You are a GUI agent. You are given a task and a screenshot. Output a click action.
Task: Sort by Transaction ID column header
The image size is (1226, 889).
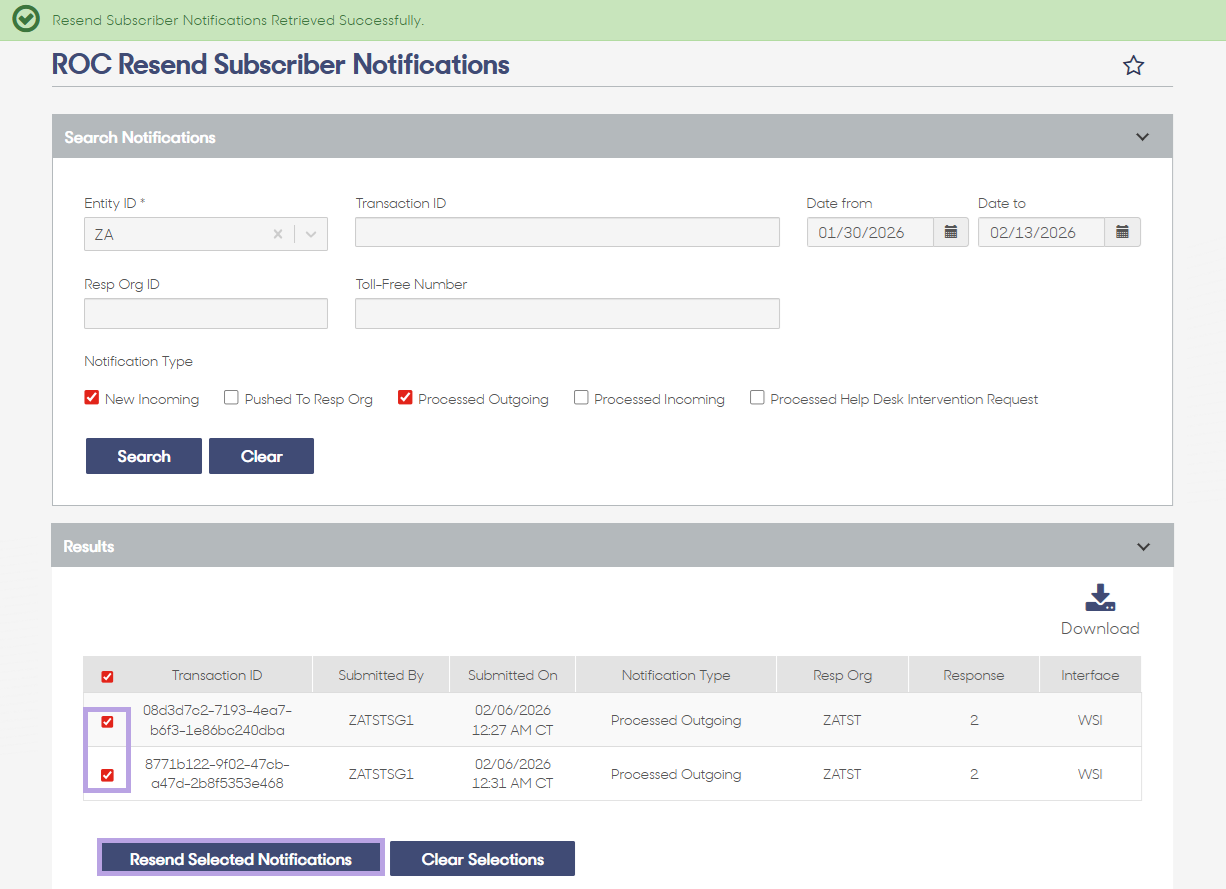pyautogui.click(x=217, y=676)
